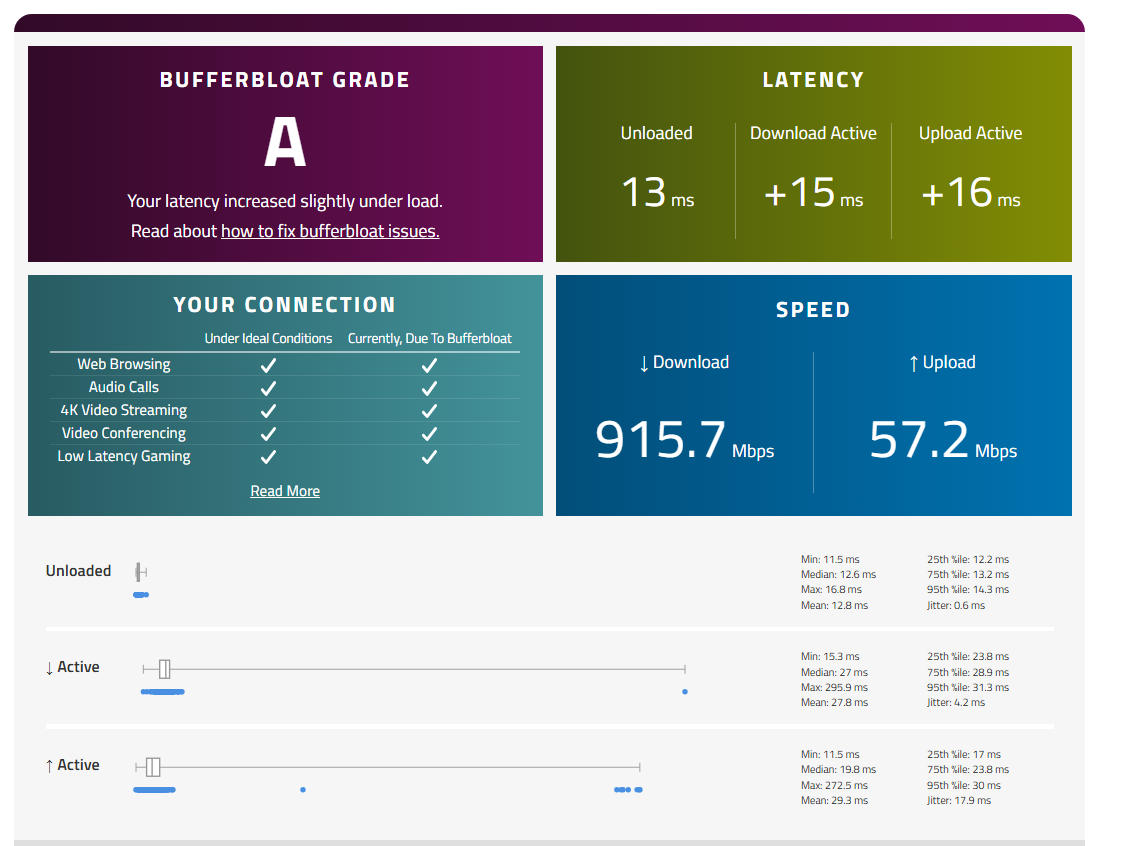This screenshot has width=1147, height=846.
Task: Click the Download Active label in Latency panel
Action: 813,133
